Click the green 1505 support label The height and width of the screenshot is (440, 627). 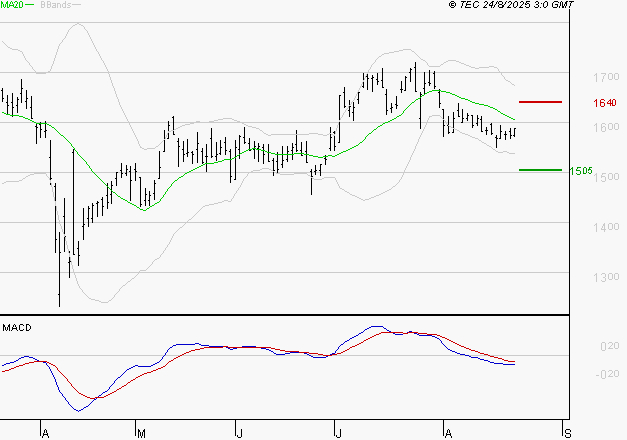pyautogui.click(x=581, y=171)
